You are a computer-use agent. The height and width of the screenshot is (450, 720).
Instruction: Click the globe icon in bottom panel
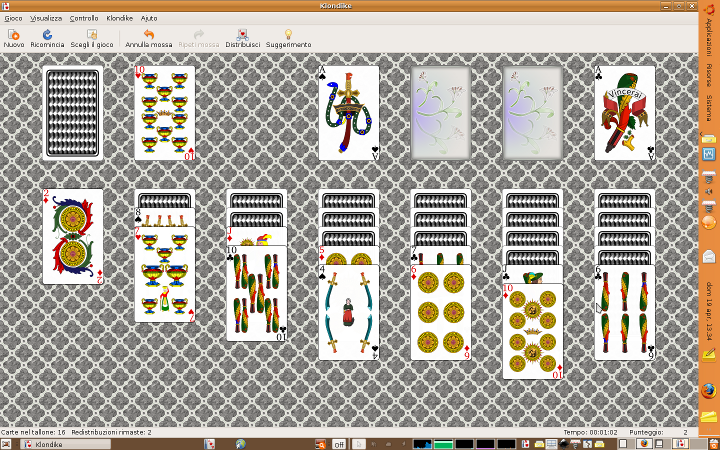coord(240,444)
